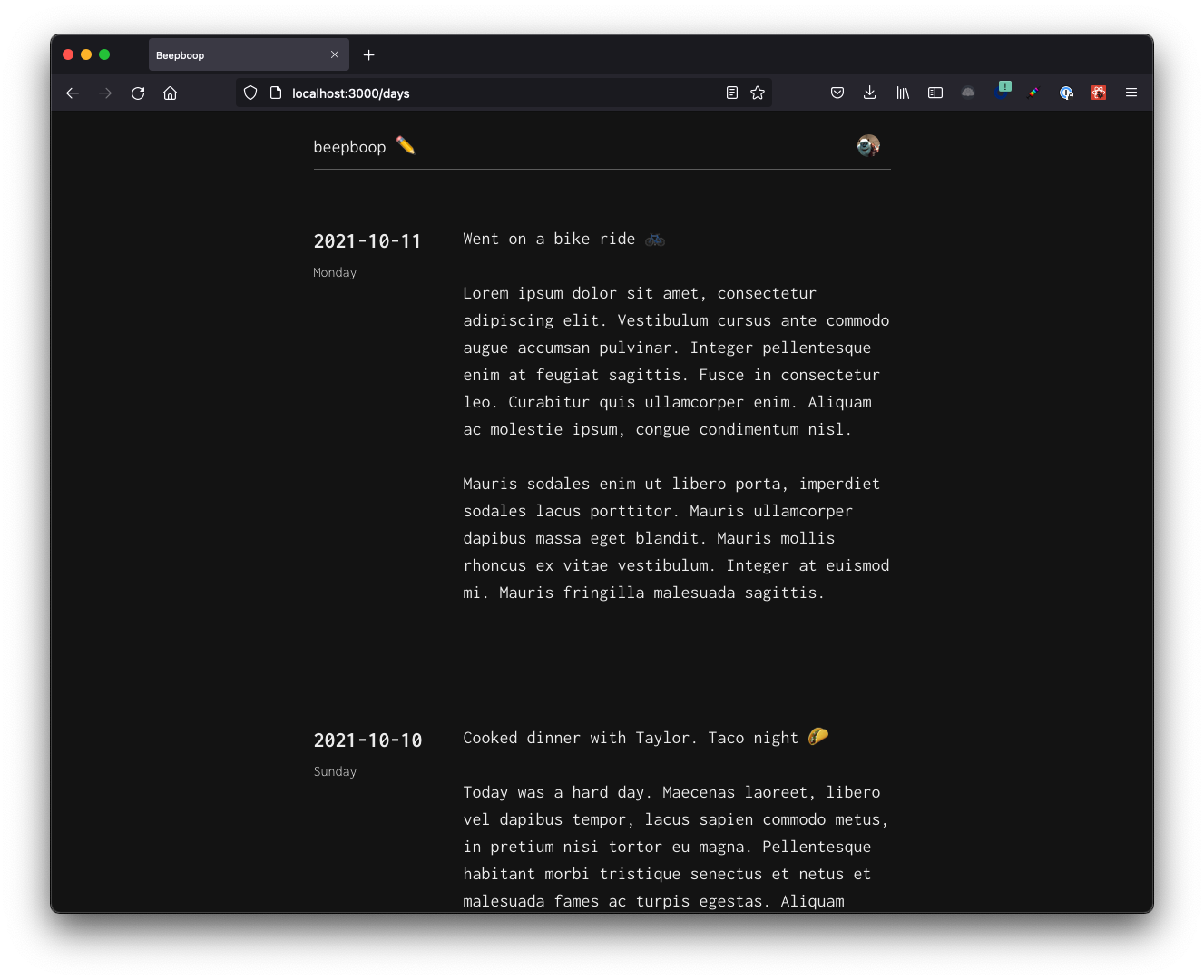The height and width of the screenshot is (980, 1204).
Task: Open the 1Password extension
Action: 1066,93
